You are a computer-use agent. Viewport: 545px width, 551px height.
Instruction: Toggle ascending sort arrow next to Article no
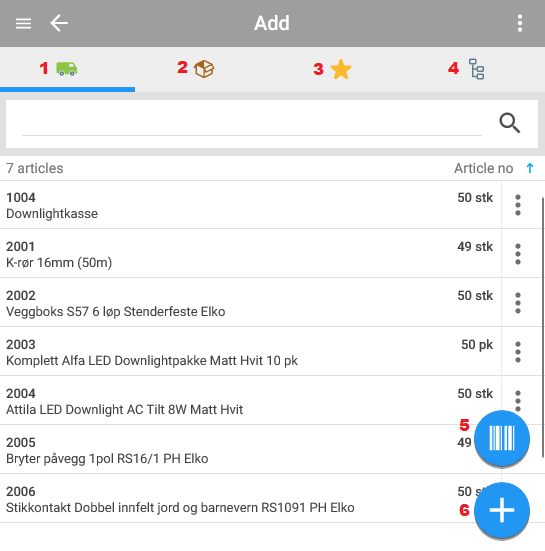(x=530, y=168)
